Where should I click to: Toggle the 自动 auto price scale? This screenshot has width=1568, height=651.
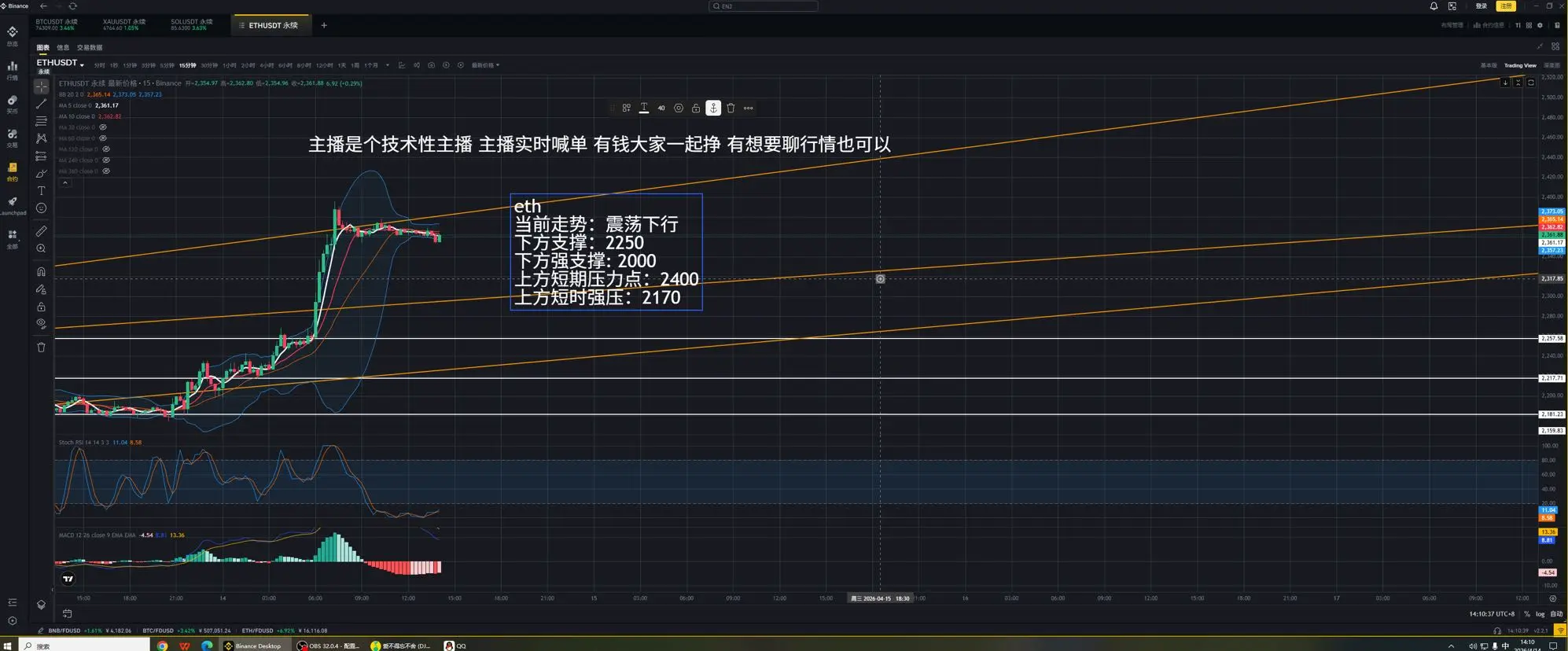pos(1556,614)
